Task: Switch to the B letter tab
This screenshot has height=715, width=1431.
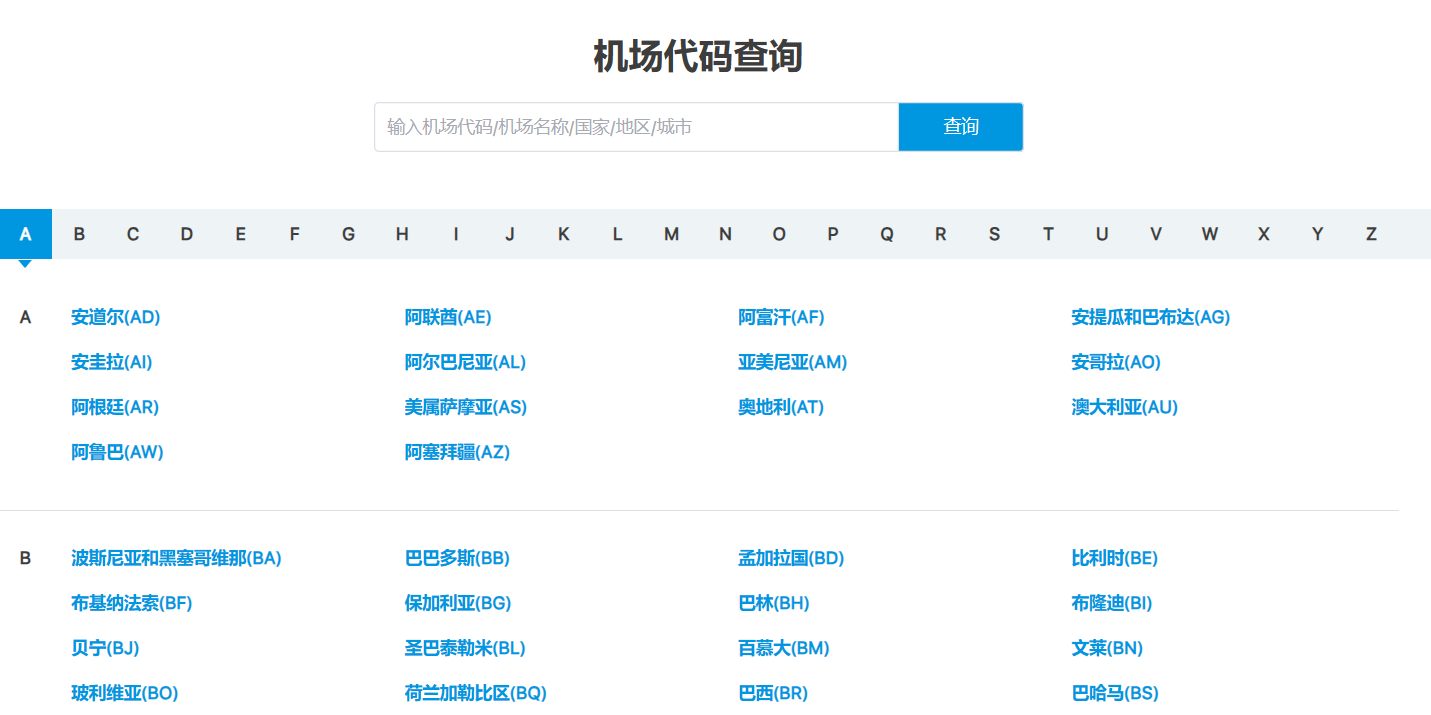Action: pyautogui.click(x=79, y=234)
